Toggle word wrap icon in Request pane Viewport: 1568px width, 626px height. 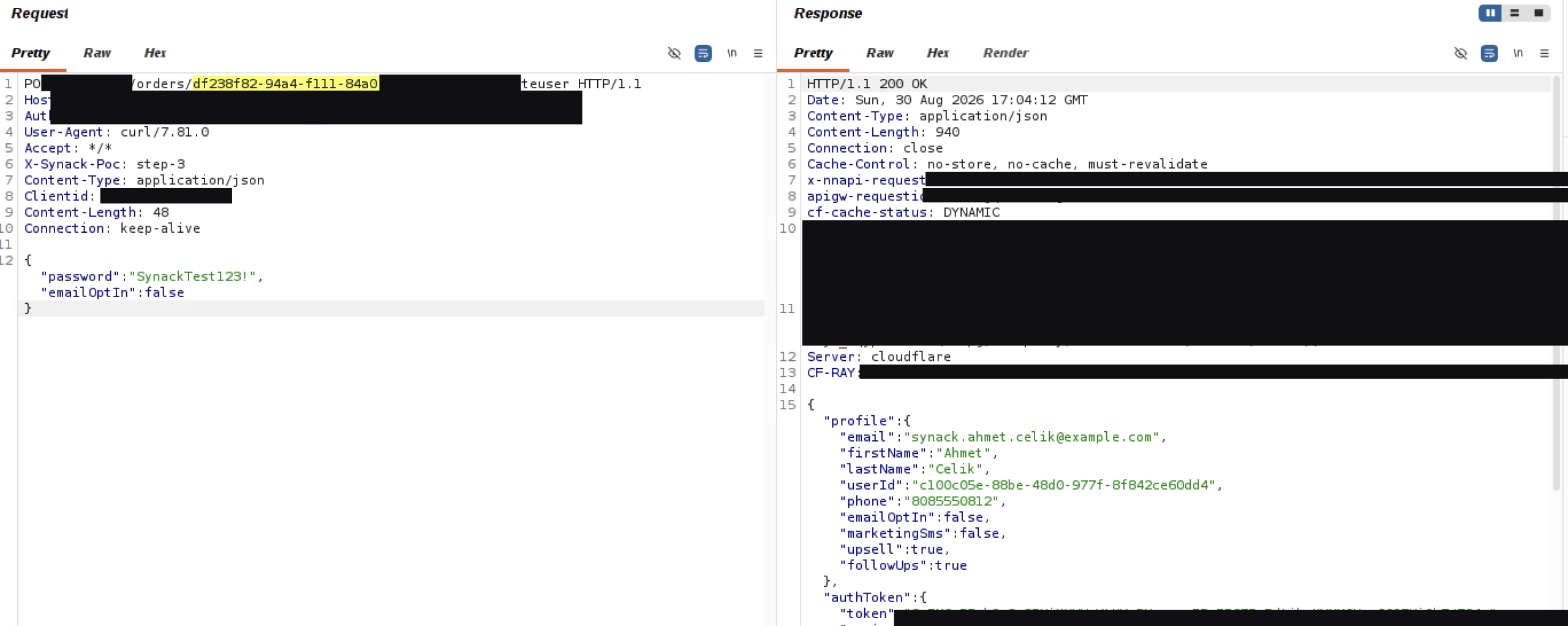[x=703, y=53]
